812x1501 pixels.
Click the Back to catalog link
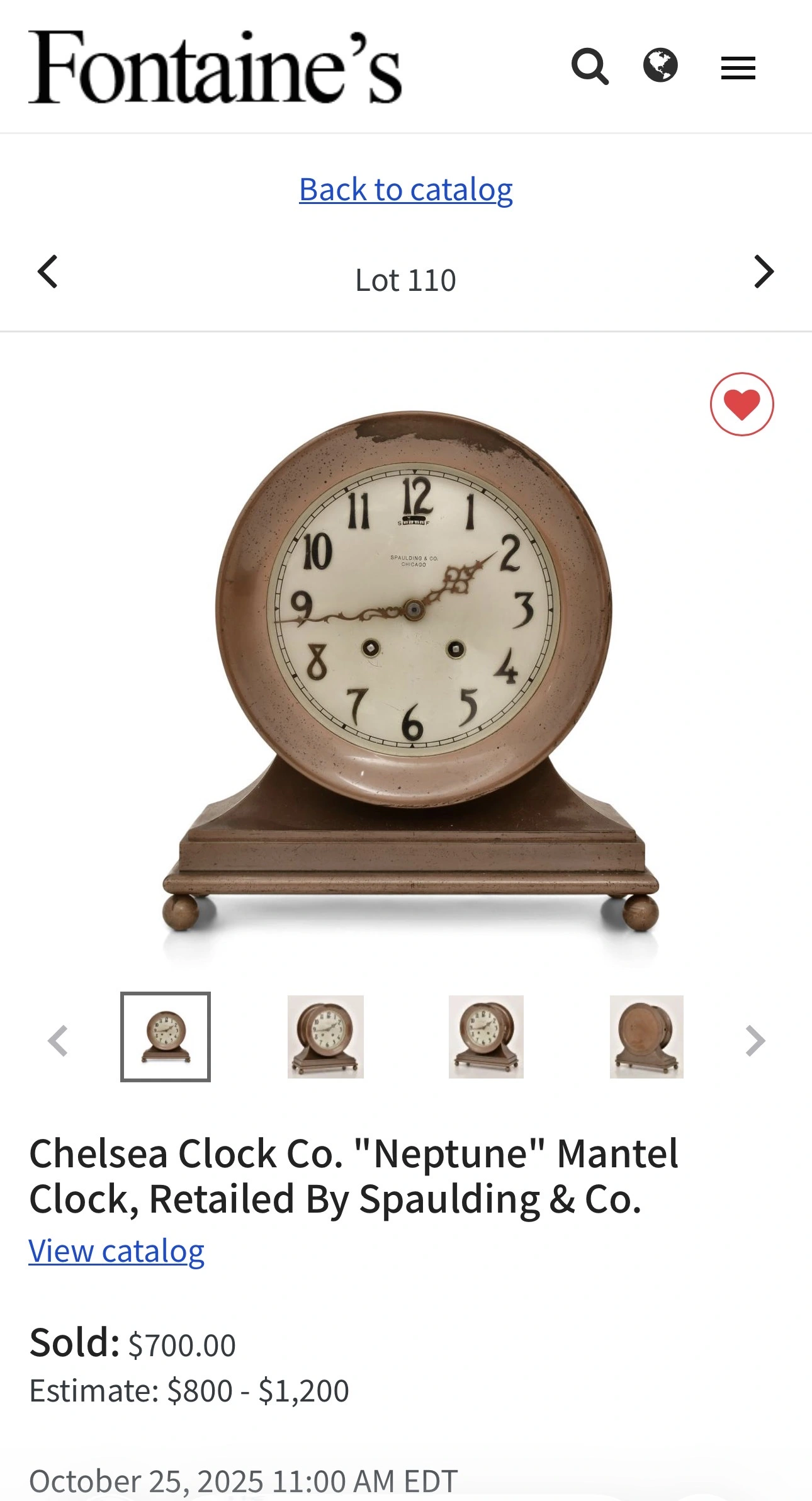[406, 190]
